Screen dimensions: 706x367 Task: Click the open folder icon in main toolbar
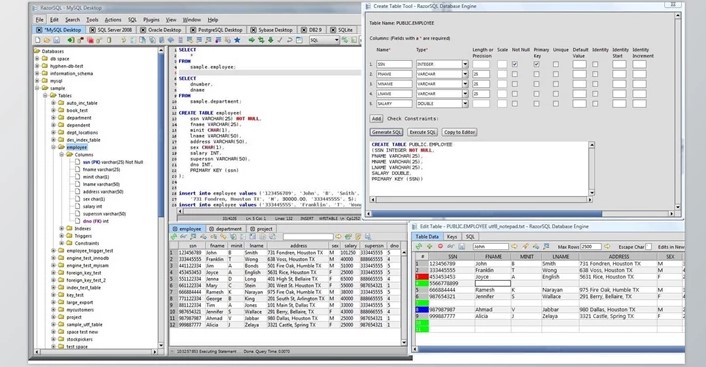tap(47, 40)
